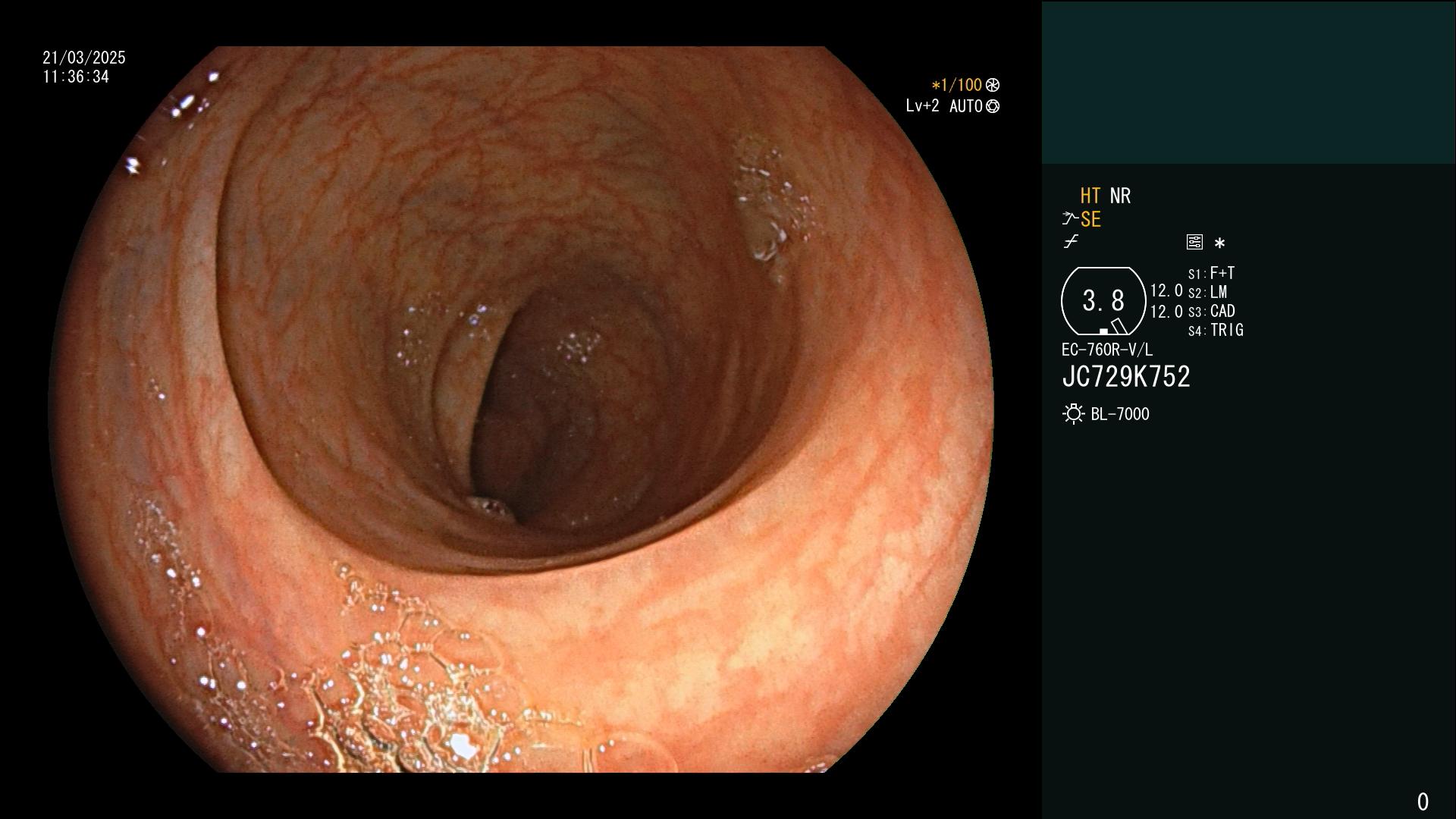Click the scope tip diagram showing 3.8
Screen dimensions: 1456x819
(x=1103, y=301)
